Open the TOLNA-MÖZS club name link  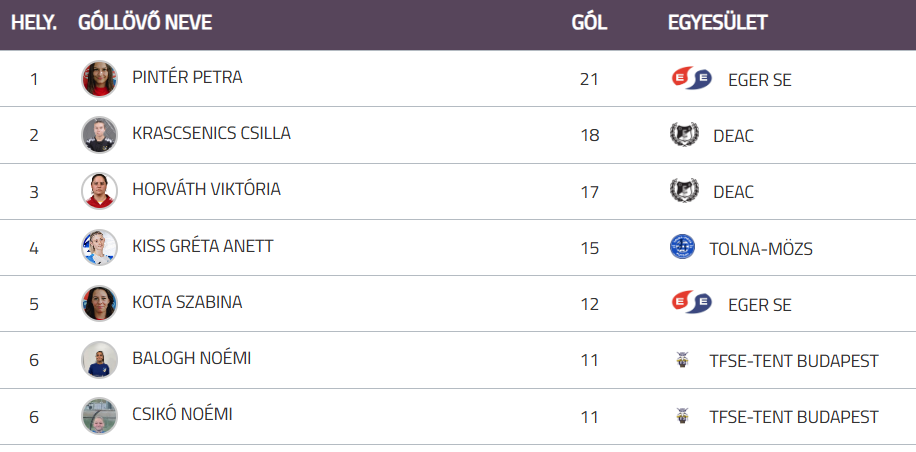pos(761,249)
